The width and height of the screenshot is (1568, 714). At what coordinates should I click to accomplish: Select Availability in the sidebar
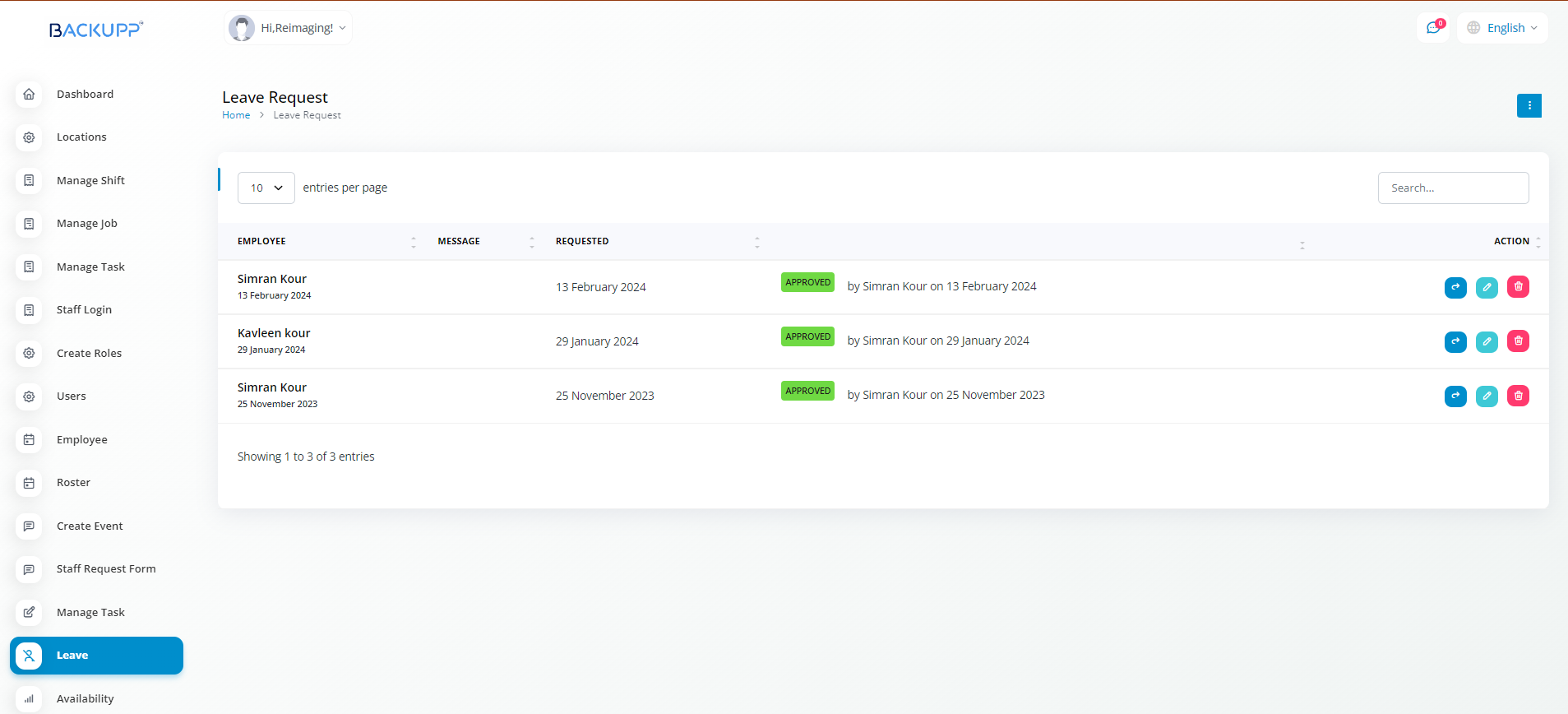pos(85,698)
